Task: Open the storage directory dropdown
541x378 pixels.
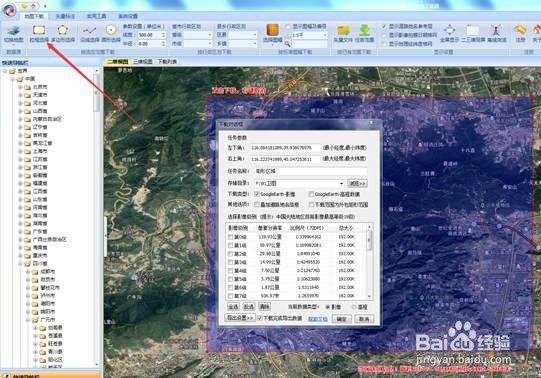Action: (x=341, y=183)
